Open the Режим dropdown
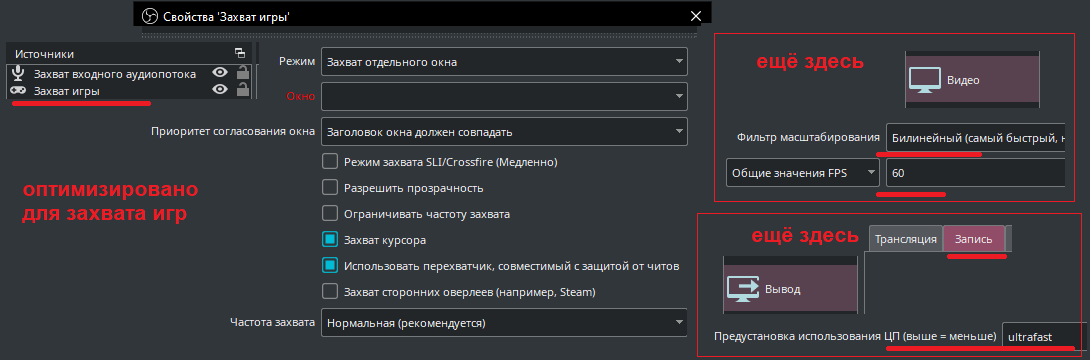The image size is (1090, 360). tap(504, 62)
